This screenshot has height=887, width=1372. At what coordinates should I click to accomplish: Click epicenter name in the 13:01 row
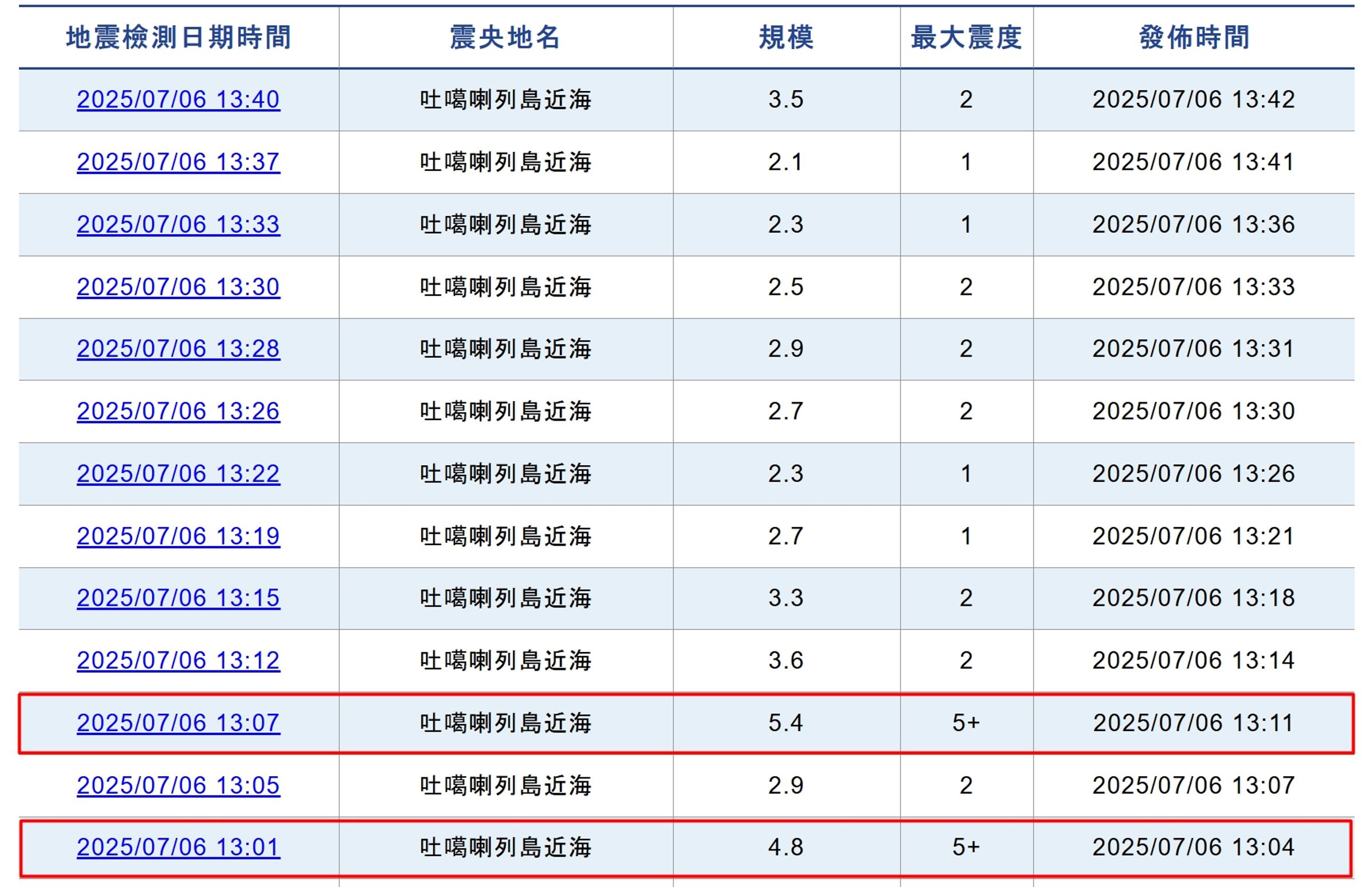[x=505, y=848]
